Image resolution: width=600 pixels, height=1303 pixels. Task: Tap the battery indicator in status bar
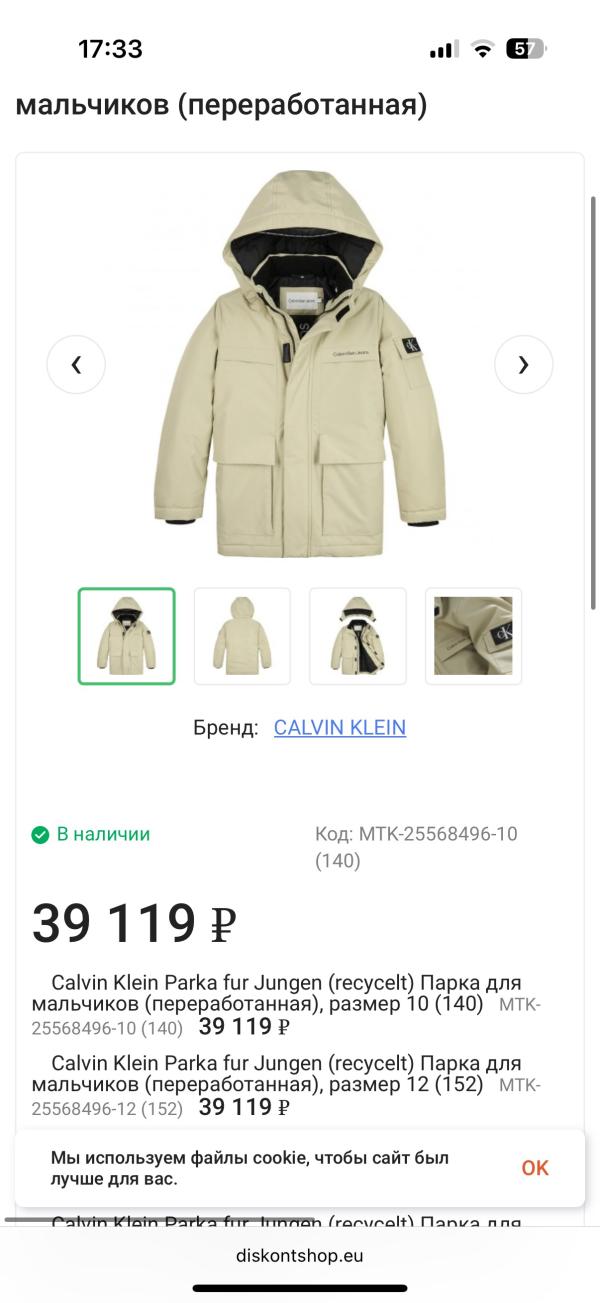(x=527, y=49)
